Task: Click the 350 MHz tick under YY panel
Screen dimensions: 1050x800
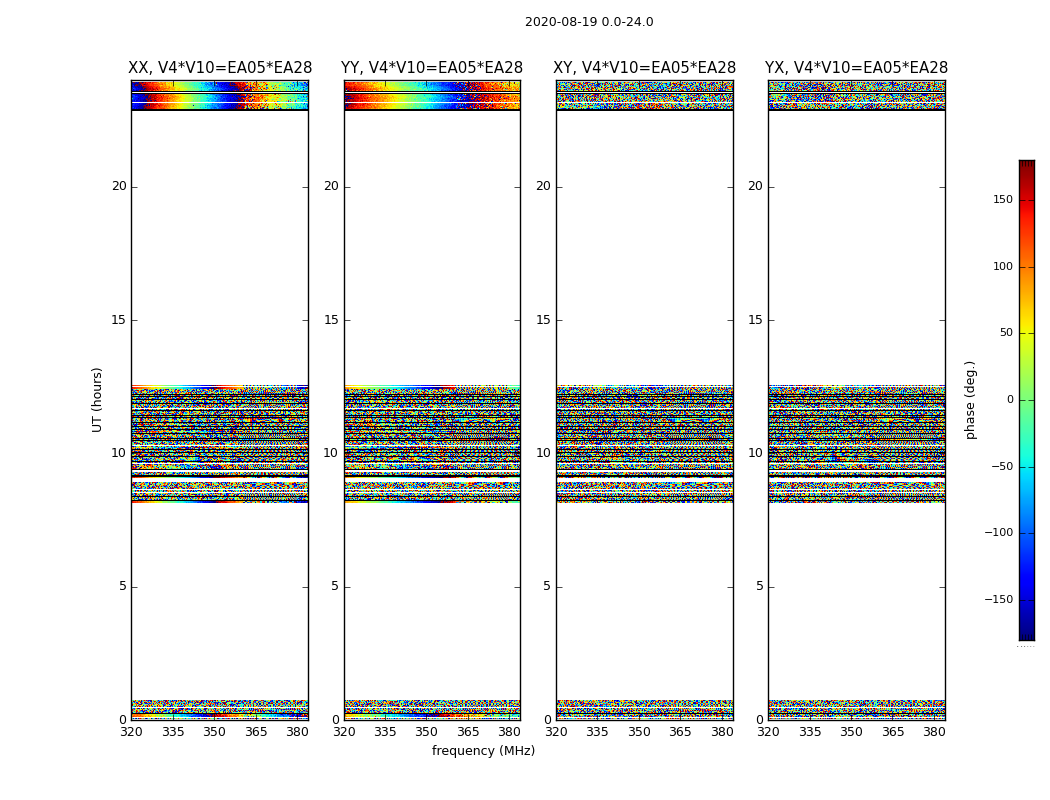Action: (x=427, y=732)
